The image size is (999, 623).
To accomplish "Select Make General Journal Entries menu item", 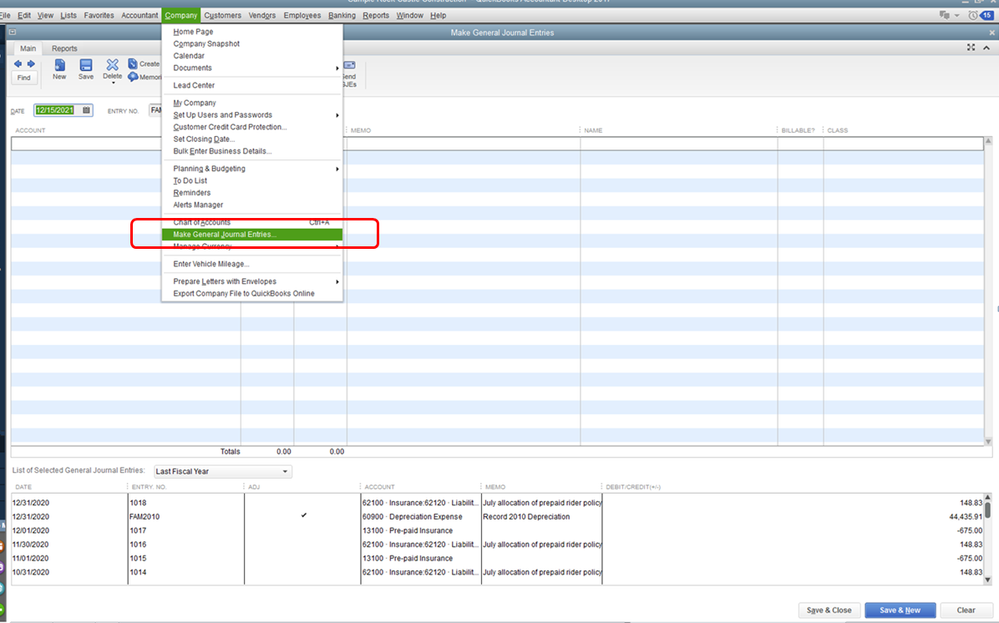I will (252, 234).
